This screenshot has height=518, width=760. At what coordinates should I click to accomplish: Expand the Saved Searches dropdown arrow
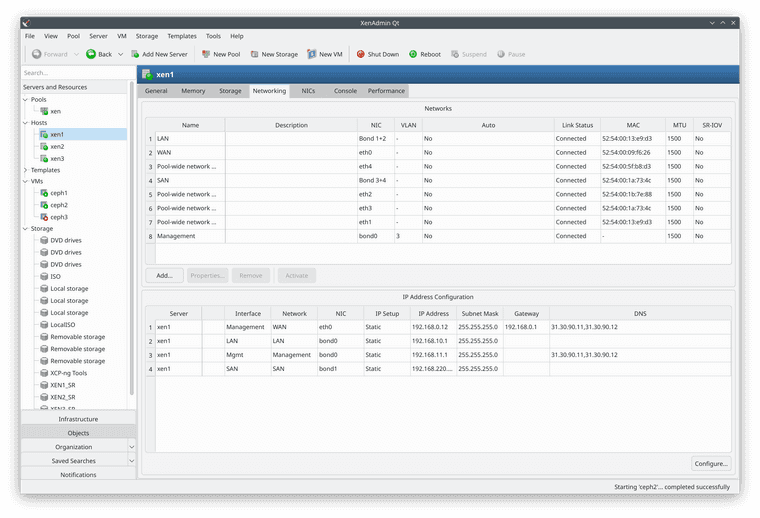132,461
